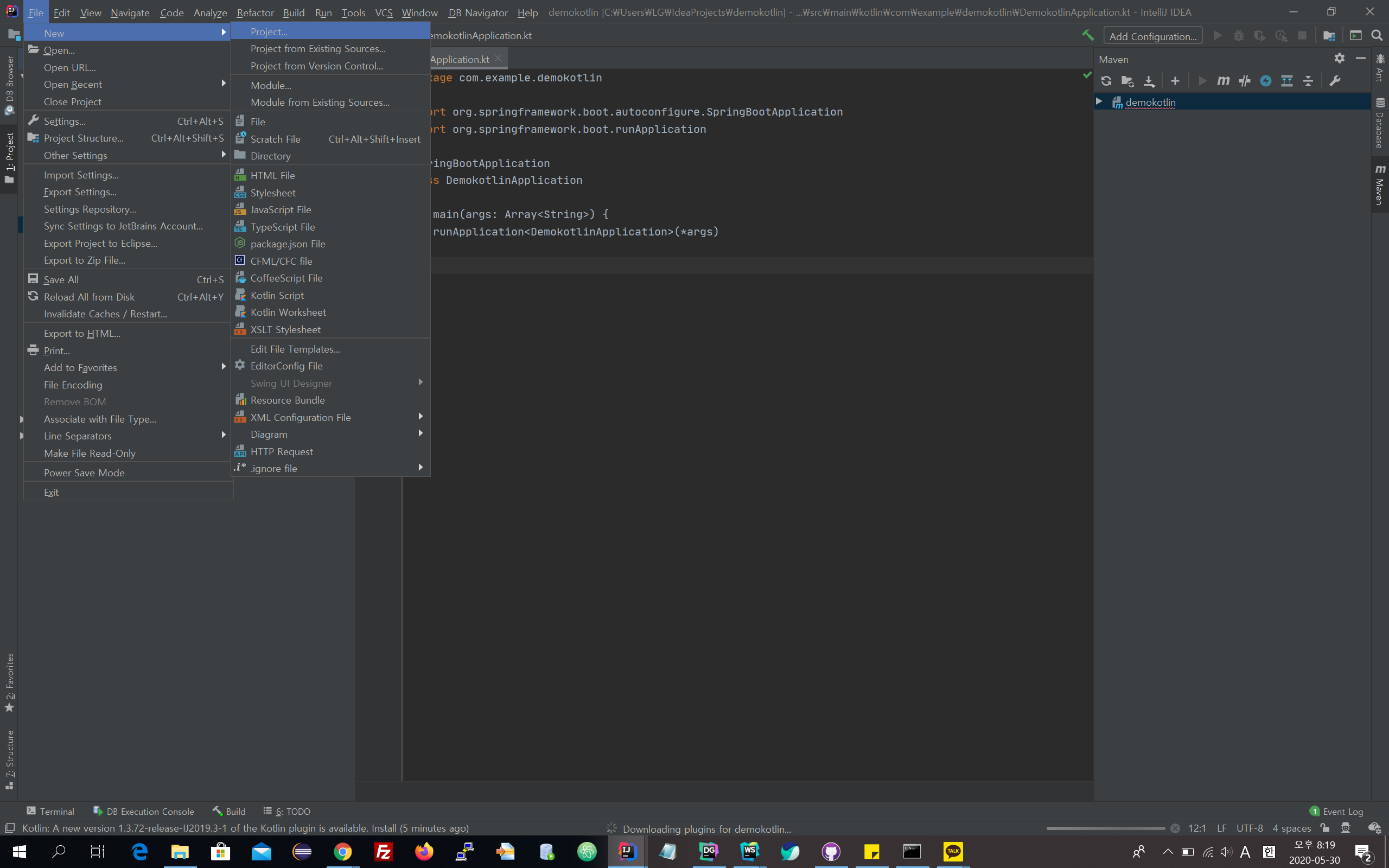Viewport: 1389px width, 868px height.
Task: Select Kotlin Script from New submenu
Action: [x=277, y=295]
